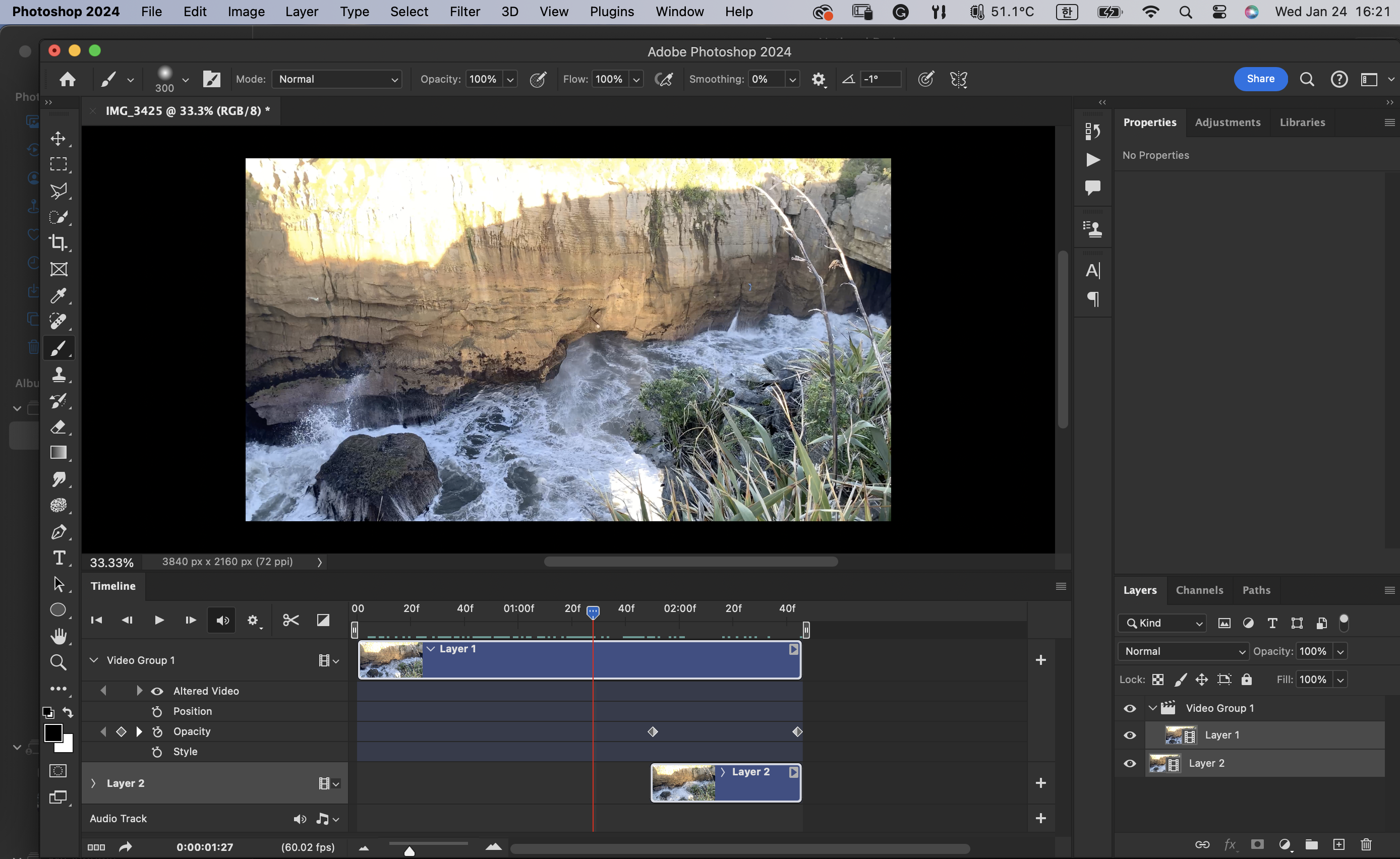The image size is (1400, 859).
Task: Select the Horizontal Type tool
Action: [58, 558]
